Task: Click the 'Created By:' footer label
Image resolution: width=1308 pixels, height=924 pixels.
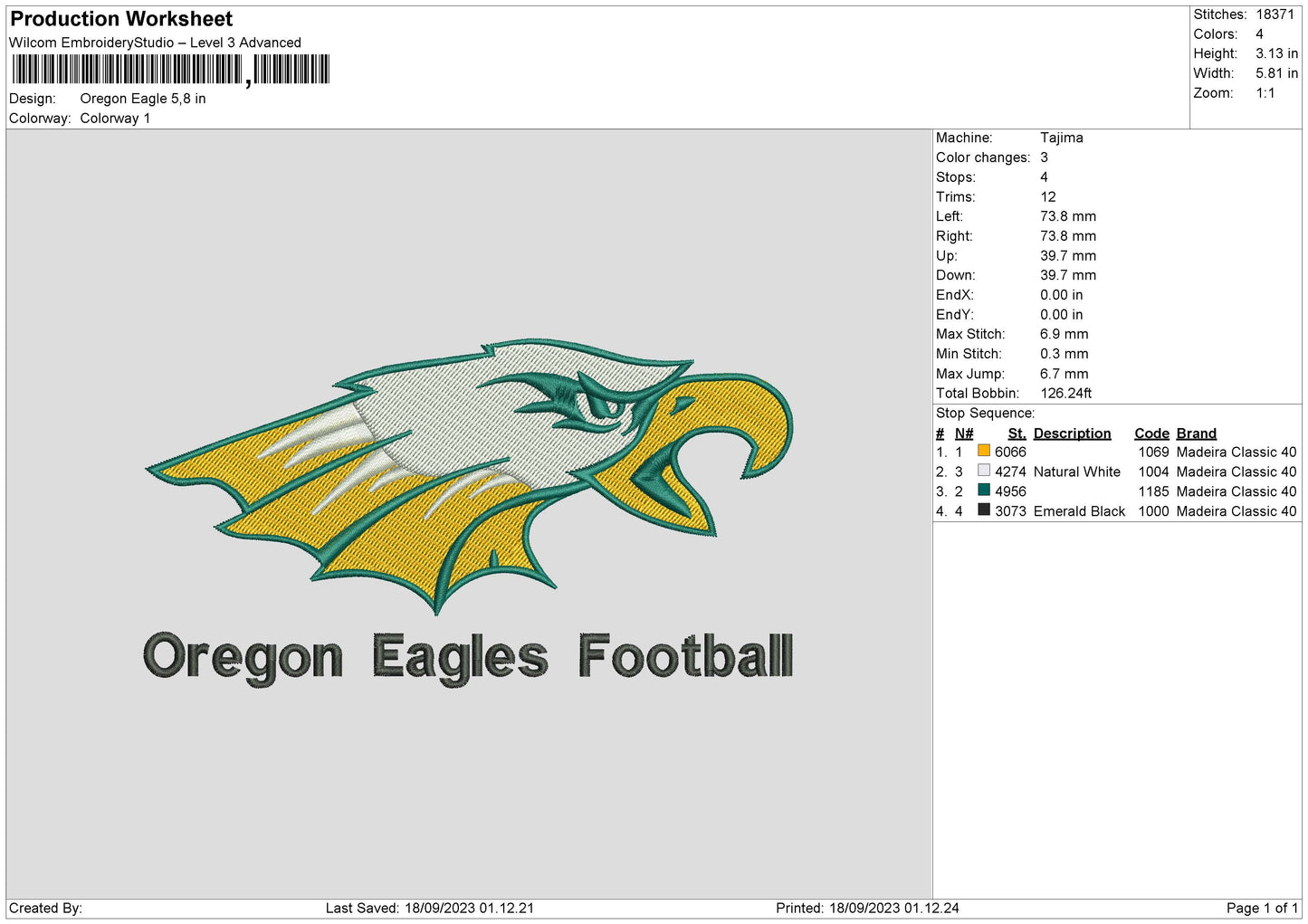Action: click(45, 908)
